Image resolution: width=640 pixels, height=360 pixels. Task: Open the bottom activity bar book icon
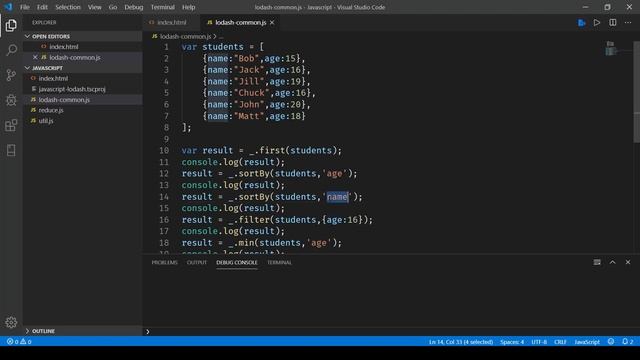[x=11, y=150]
